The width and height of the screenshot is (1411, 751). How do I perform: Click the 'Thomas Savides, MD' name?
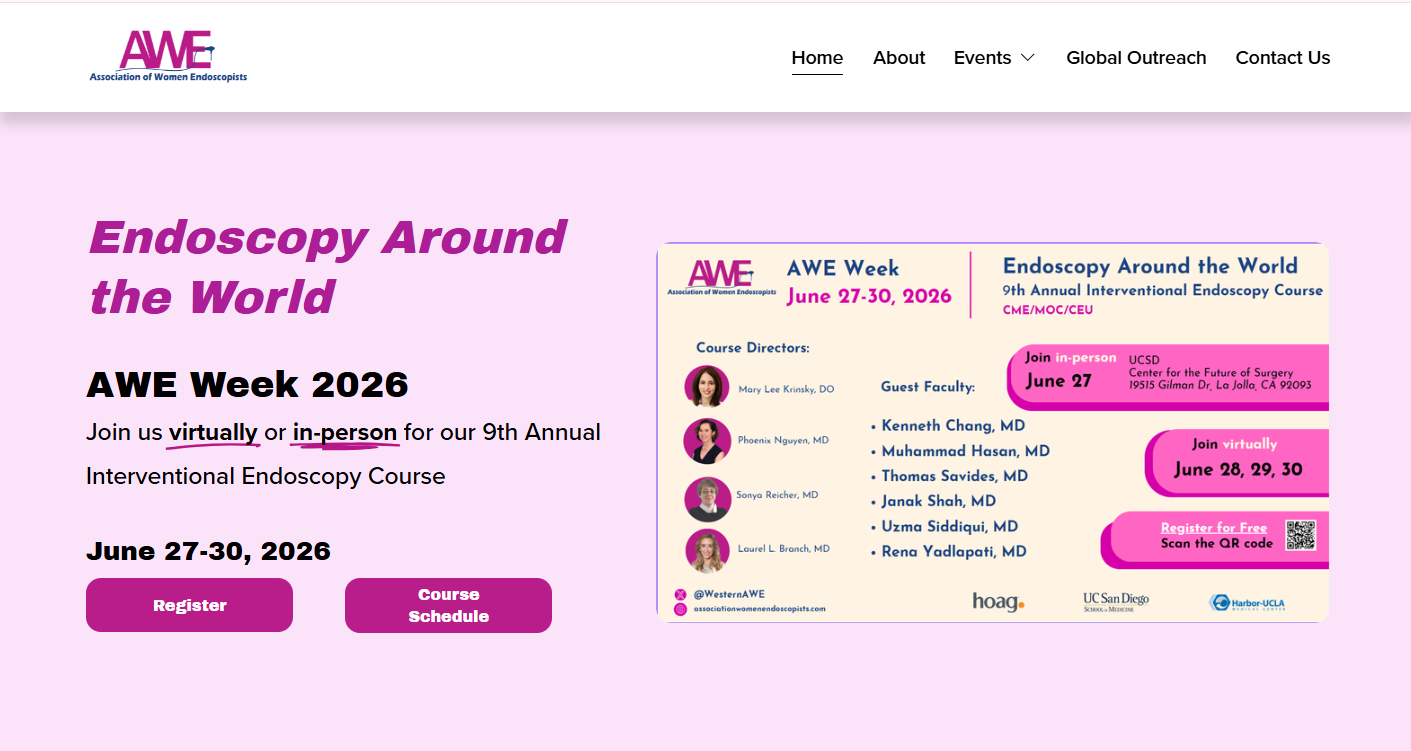[954, 476]
